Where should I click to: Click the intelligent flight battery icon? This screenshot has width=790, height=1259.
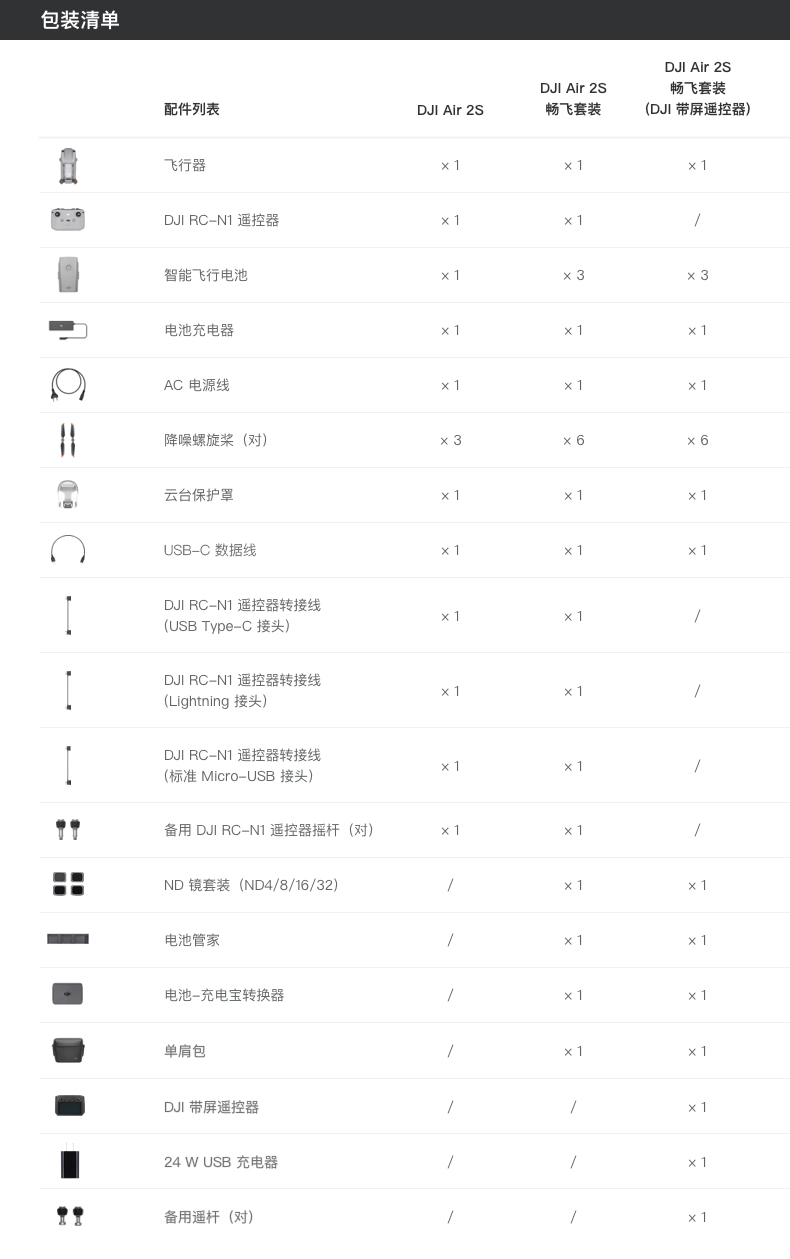(68, 275)
